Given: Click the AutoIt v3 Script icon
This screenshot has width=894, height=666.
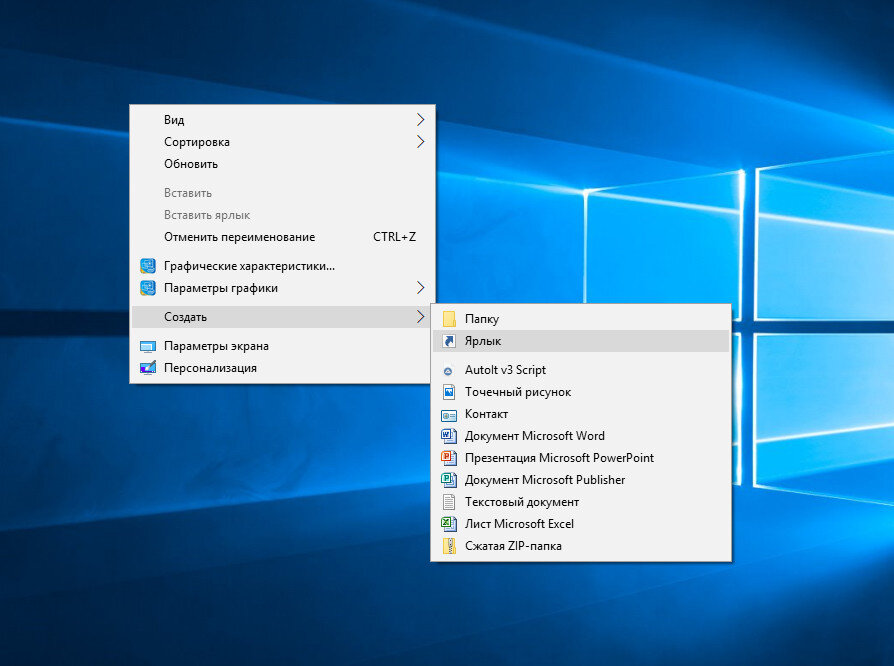Looking at the screenshot, I should (448, 371).
